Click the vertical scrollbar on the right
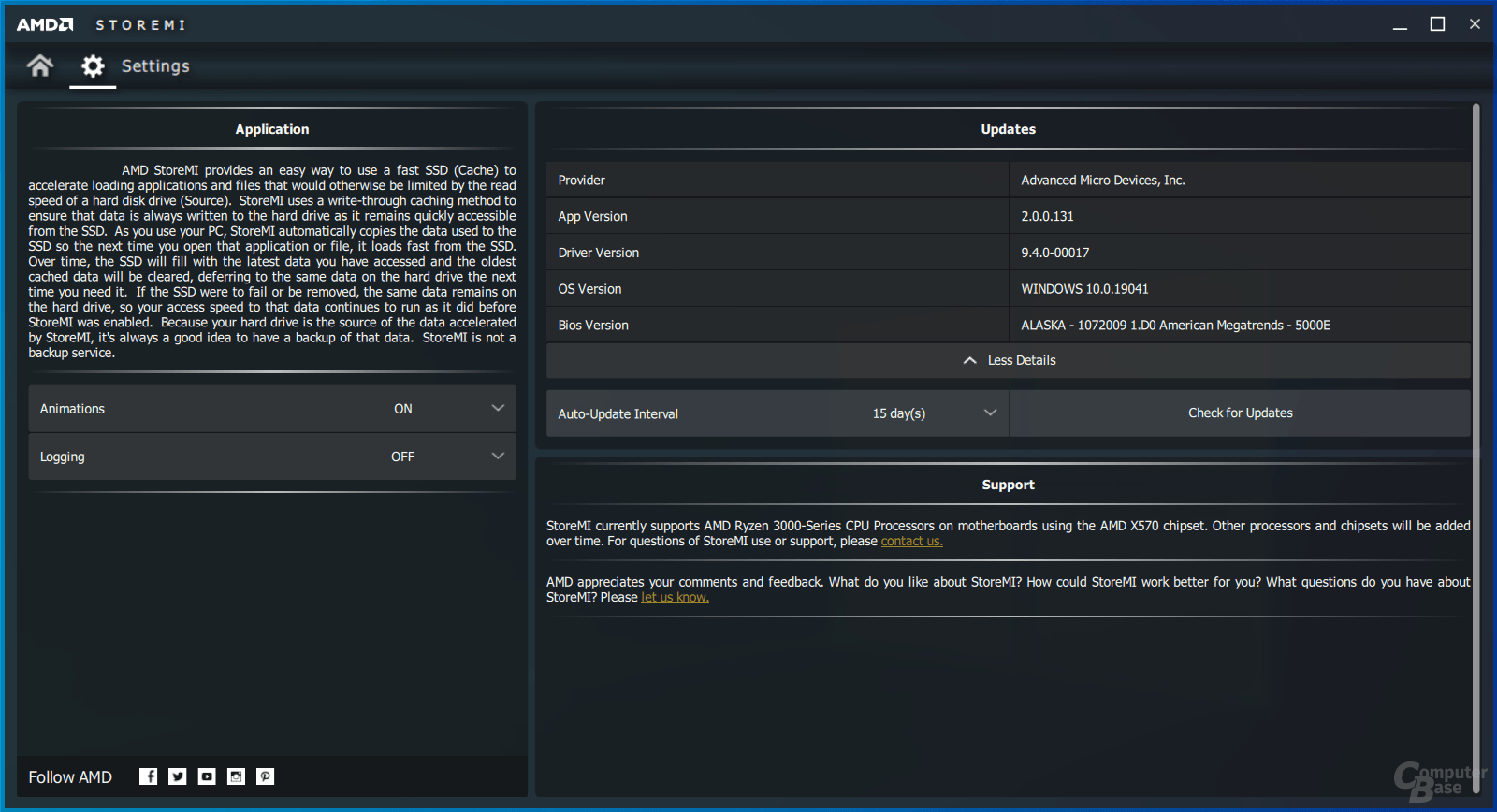Screen dimensions: 1497x812 click(x=1476, y=449)
